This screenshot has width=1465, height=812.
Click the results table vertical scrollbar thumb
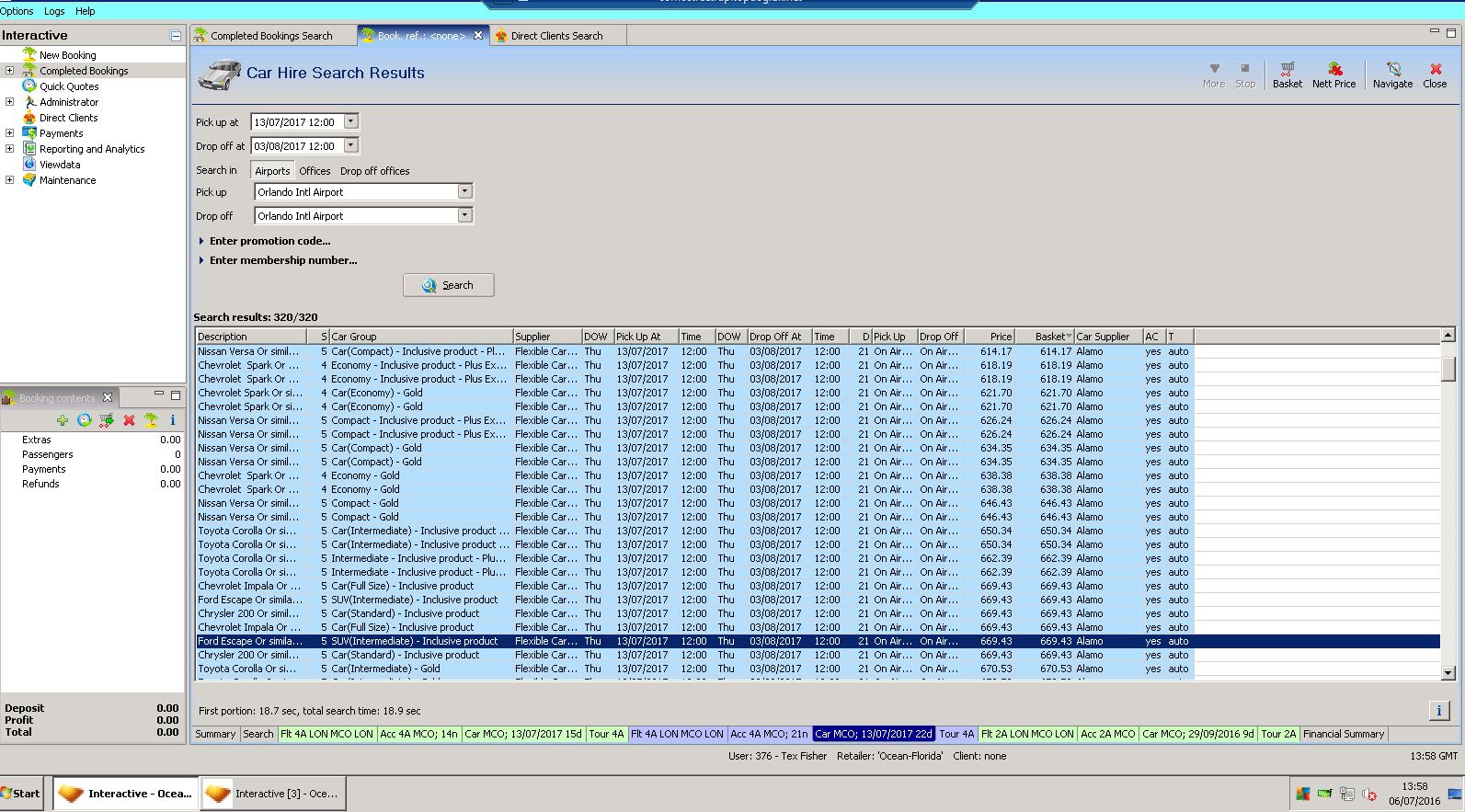(1448, 369)
